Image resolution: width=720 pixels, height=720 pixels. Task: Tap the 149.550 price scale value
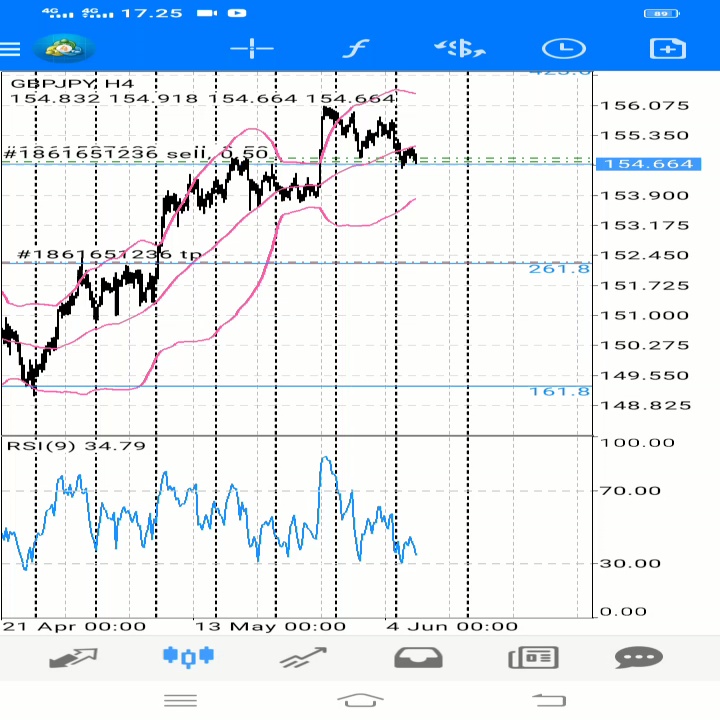[645, 376]
